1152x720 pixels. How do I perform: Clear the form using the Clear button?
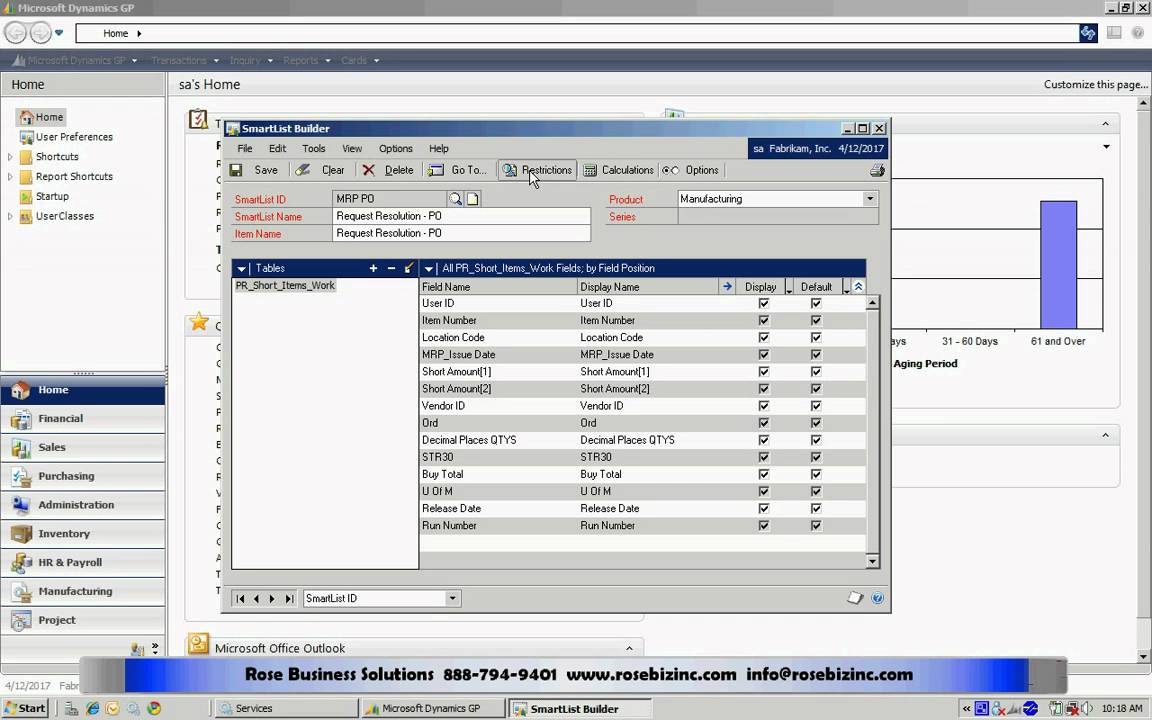pyautogui.click(x=320, y=170)
